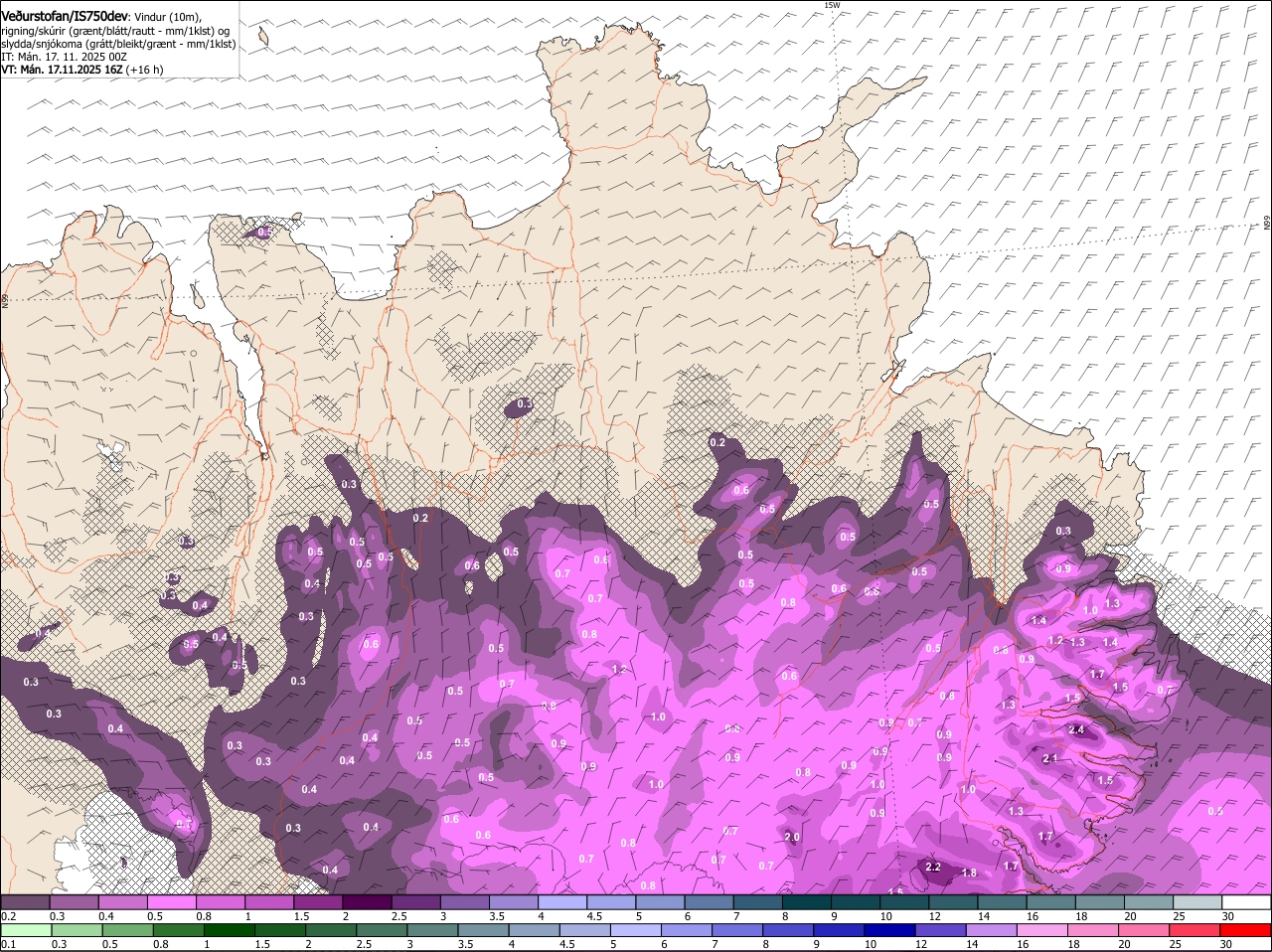Pick the 30 white swatch in upper legend
Image resolution: width=1272 pixels, height=952 pixels.
point(1246,901)
